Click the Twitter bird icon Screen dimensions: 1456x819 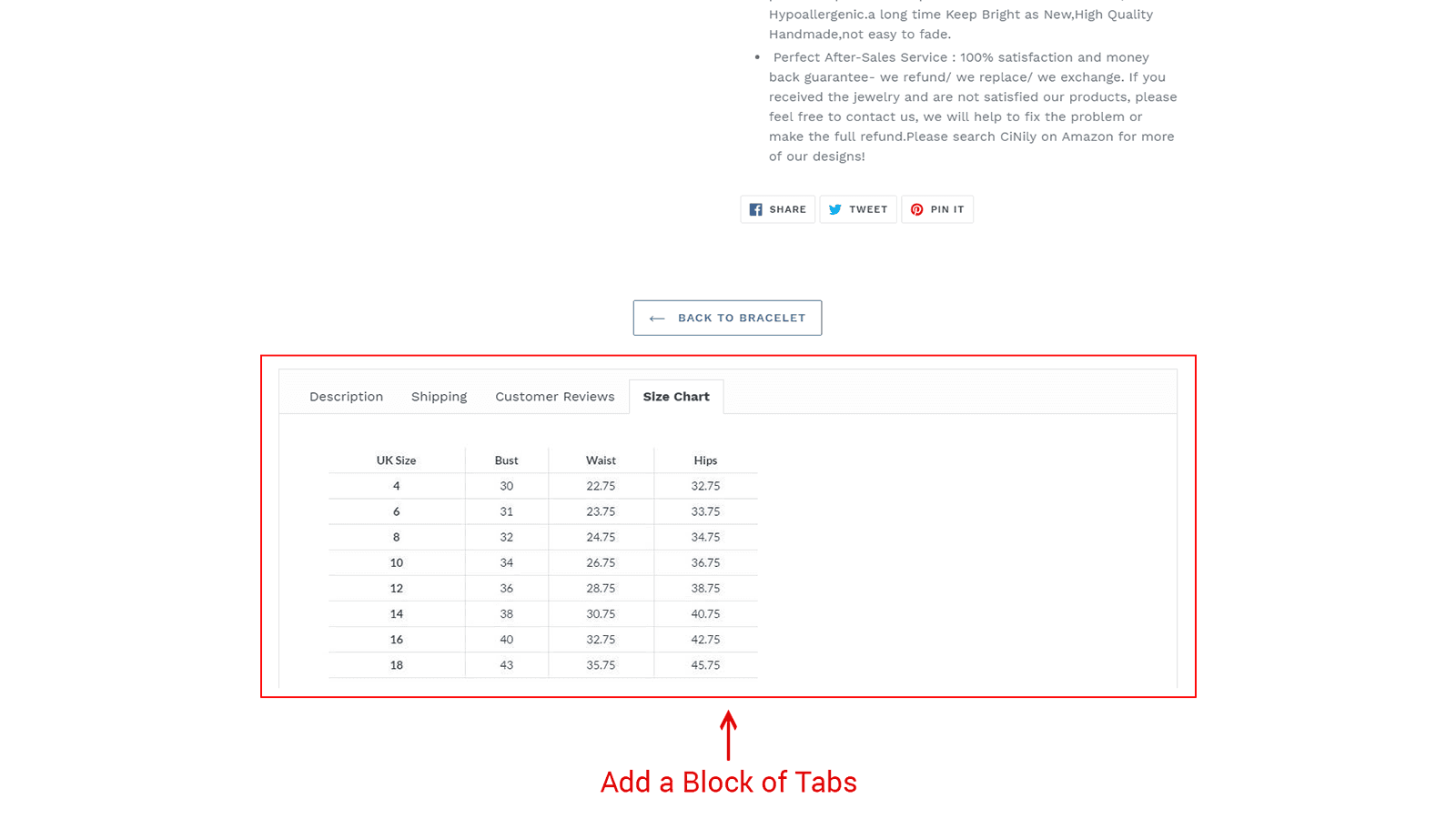pyautogui.click(x=835, y=208)
